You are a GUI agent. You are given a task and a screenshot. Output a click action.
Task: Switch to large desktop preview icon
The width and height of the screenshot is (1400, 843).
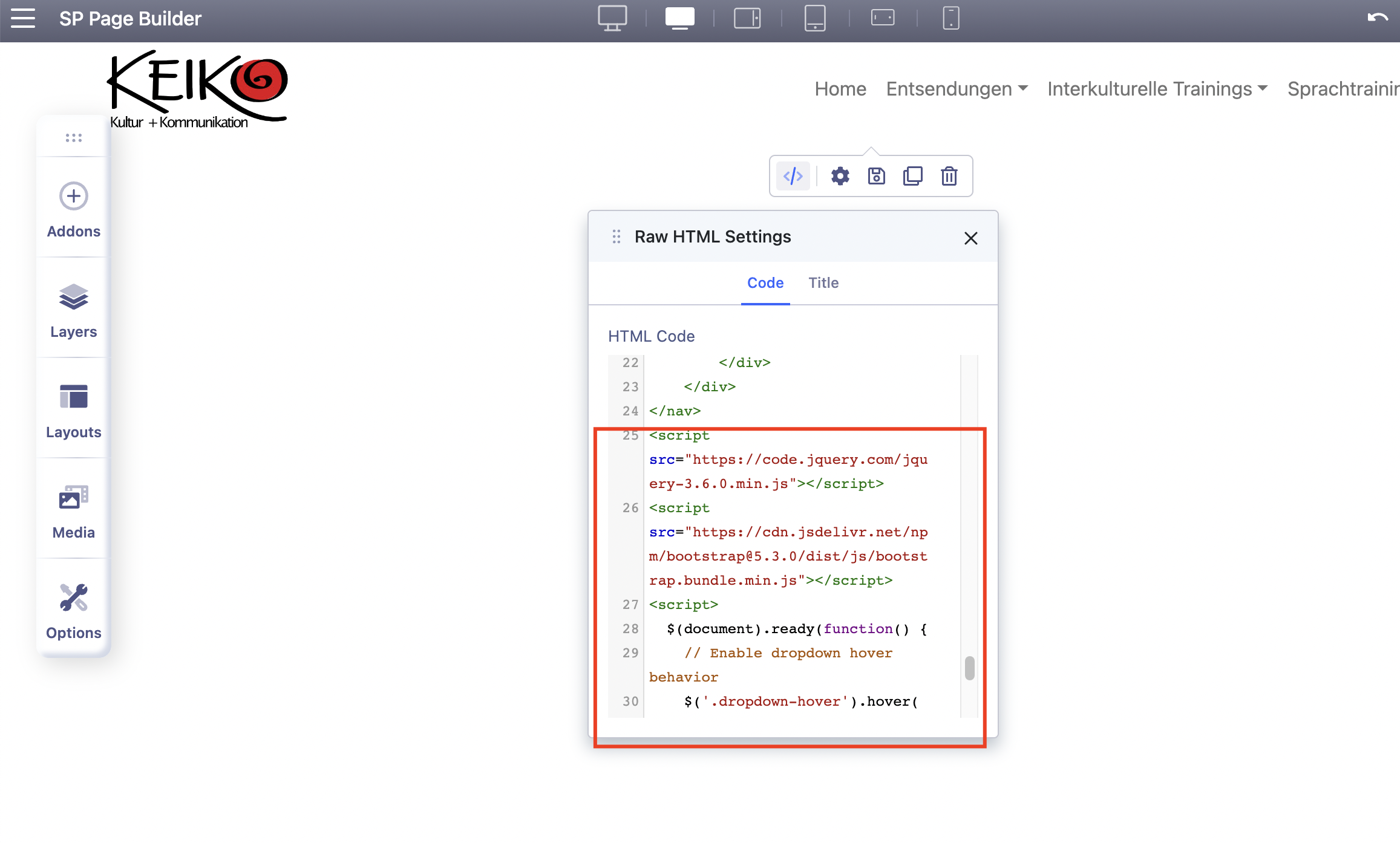[x=612, y=18]
